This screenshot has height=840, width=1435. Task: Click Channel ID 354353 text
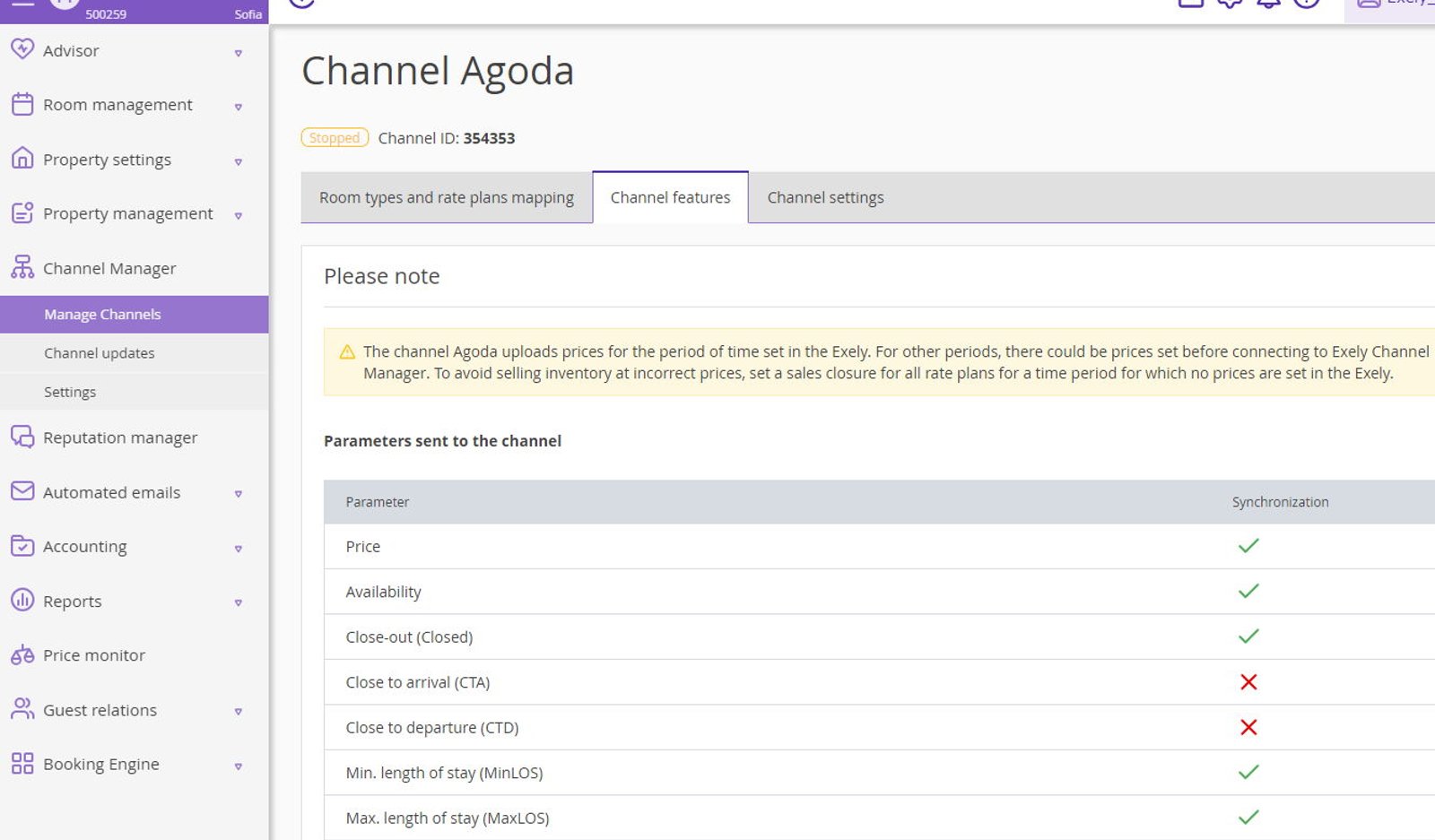tap(447, 138)
